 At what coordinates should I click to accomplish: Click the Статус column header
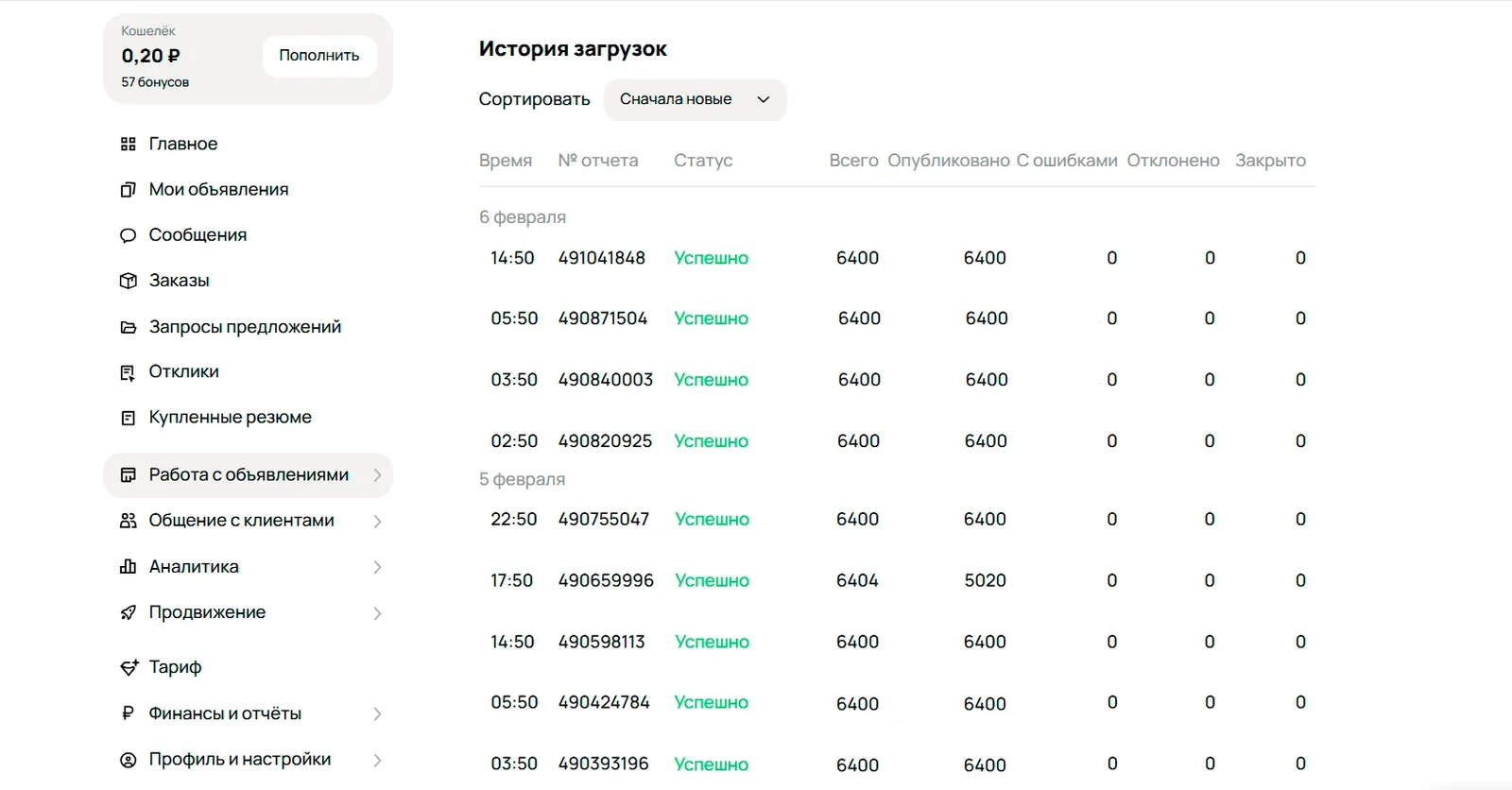pyautogui.click(x=703, y=161)
